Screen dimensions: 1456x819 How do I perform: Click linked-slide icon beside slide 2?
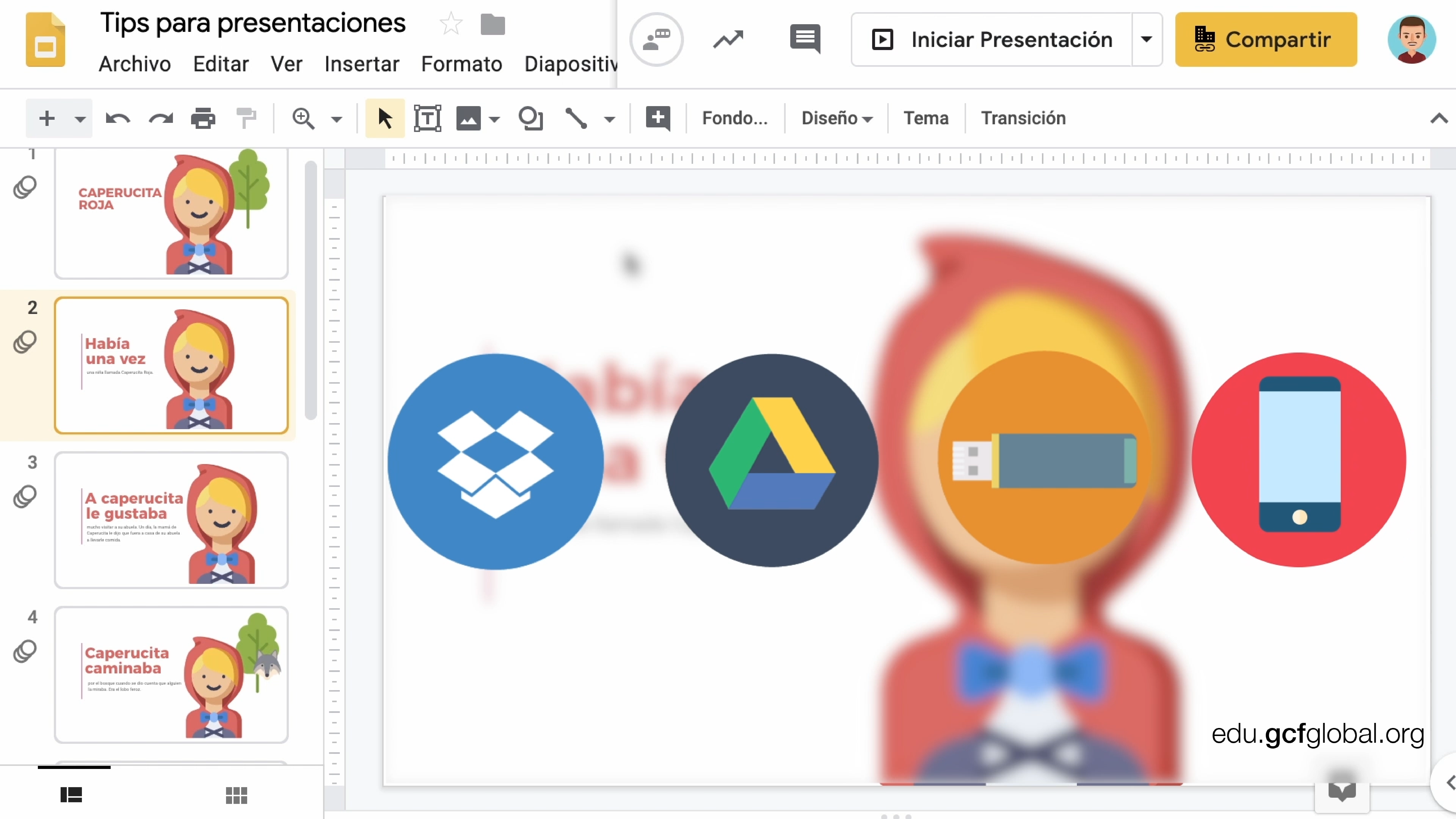[x=25, y=342]
